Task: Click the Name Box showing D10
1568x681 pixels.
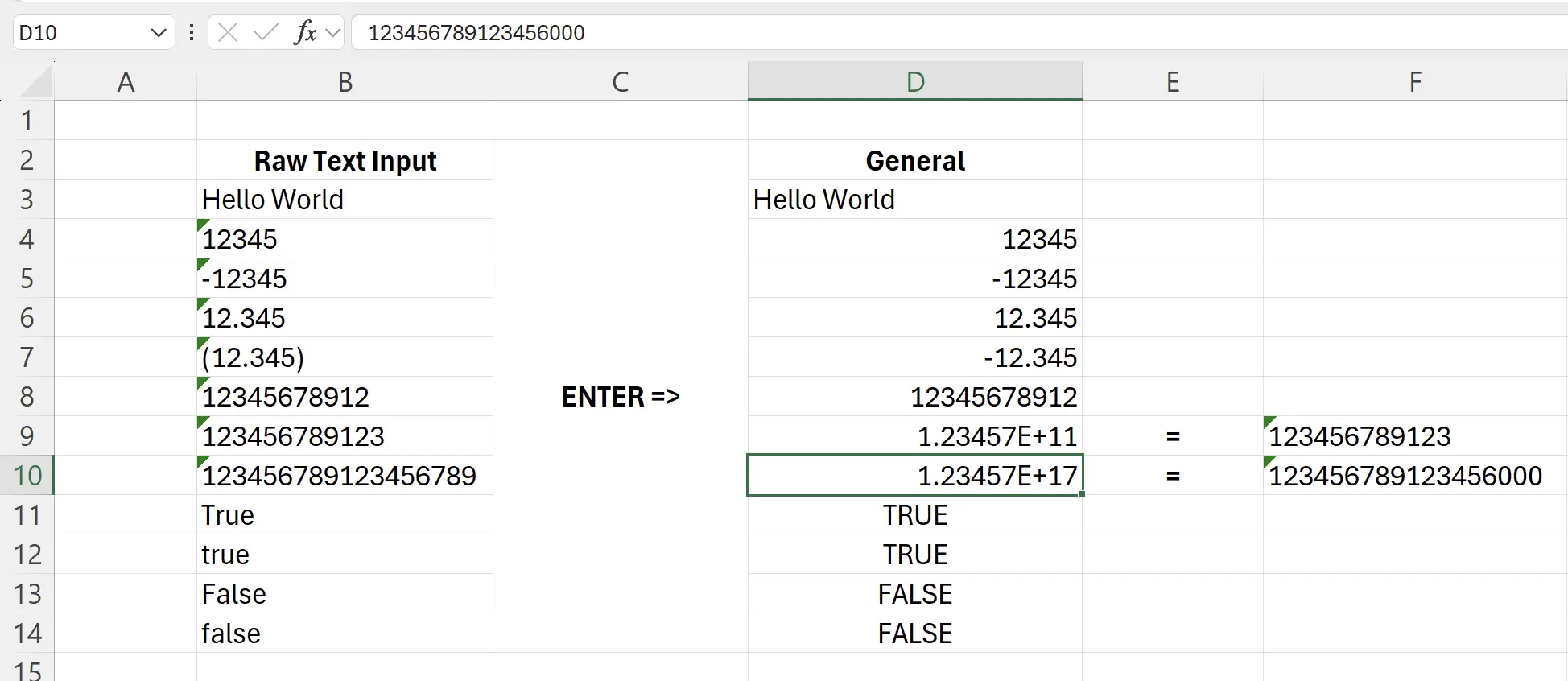Action: [x=80, y=33]
